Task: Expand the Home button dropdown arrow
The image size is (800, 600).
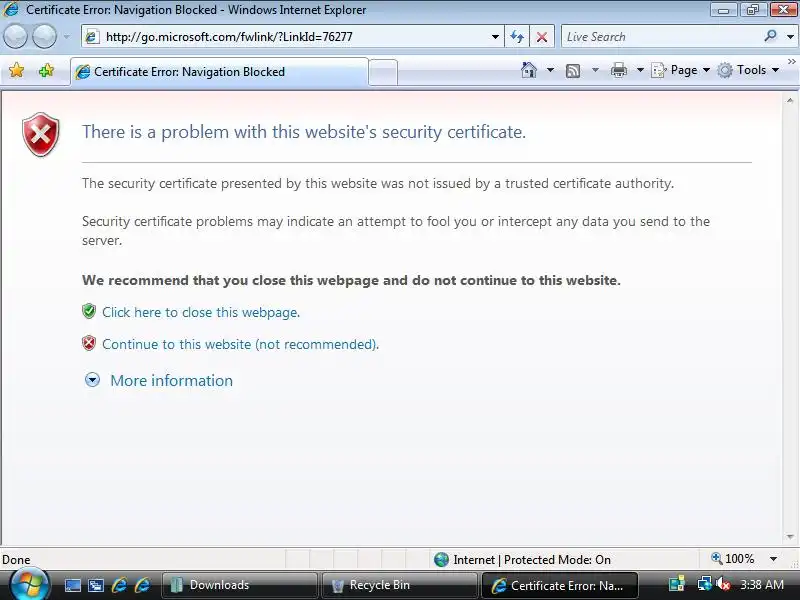Action: click(x=551, y=70)
